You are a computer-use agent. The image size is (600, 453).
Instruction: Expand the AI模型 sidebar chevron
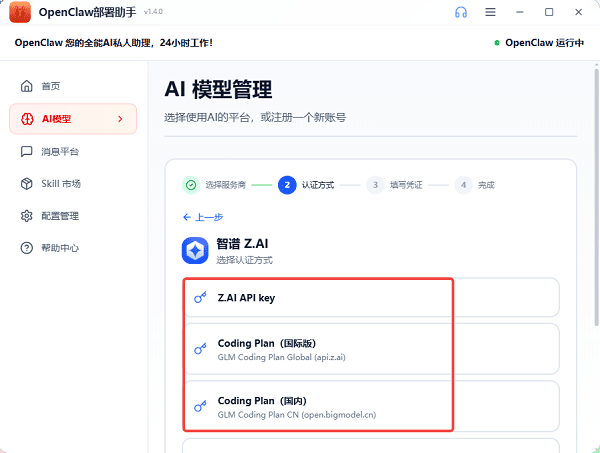(x=120, y=119)
